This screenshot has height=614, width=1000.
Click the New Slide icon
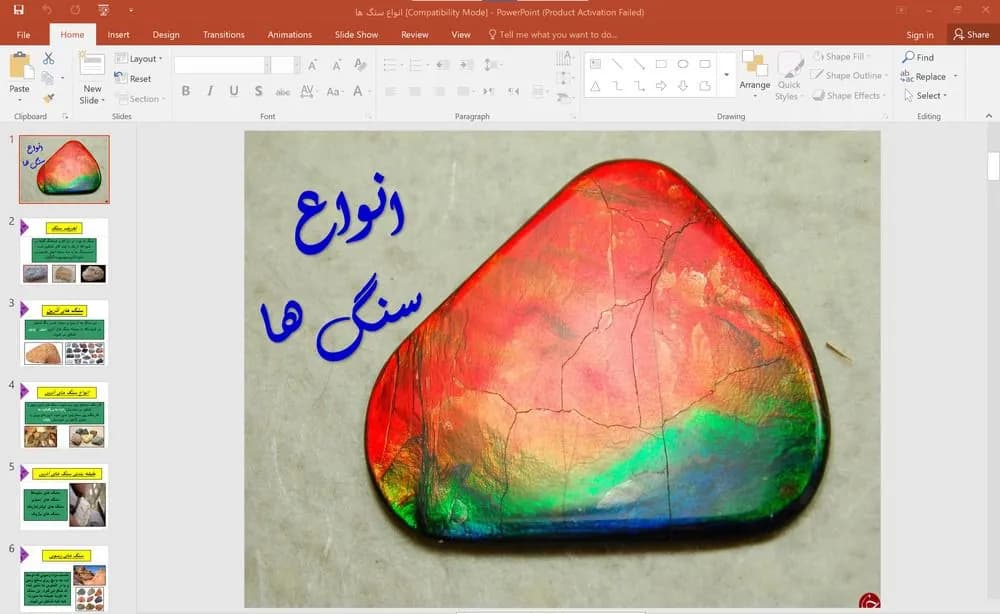[x=92, y=66]
